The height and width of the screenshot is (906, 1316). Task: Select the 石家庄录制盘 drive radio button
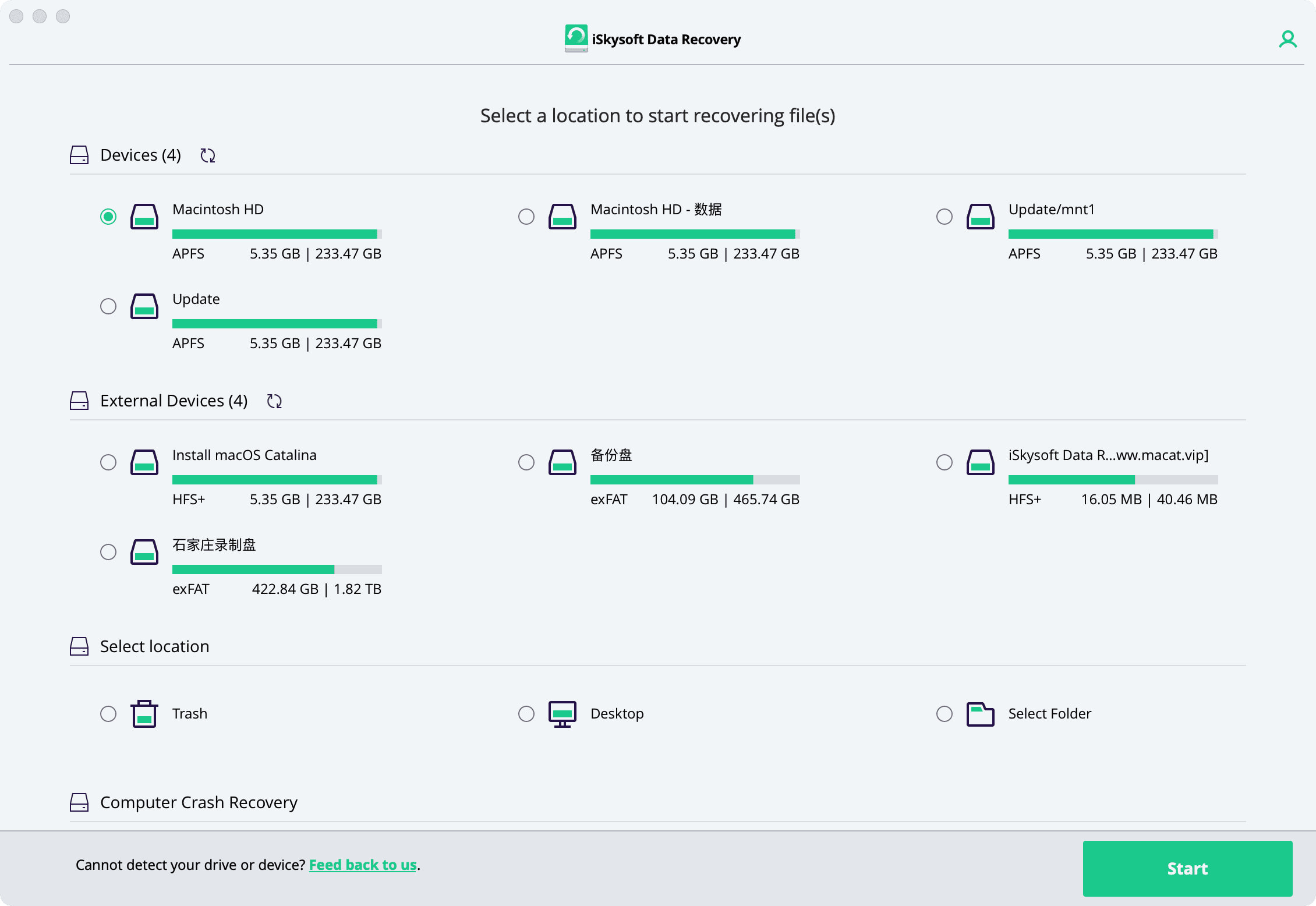(x=108, y=552)
